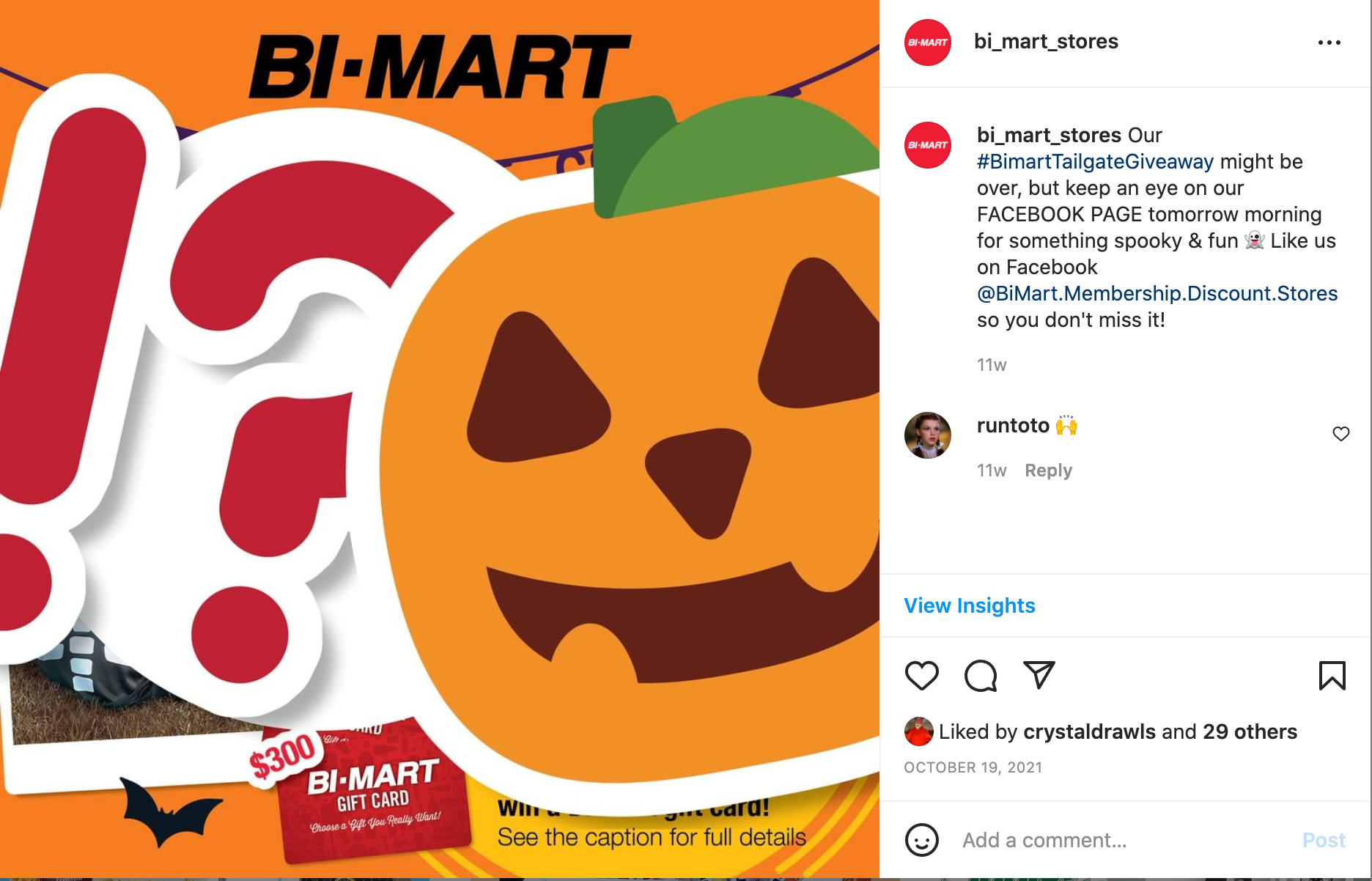1372x881 pixels.
Task: Share post with paper plane icon
Action: [x=1039, y=675]
